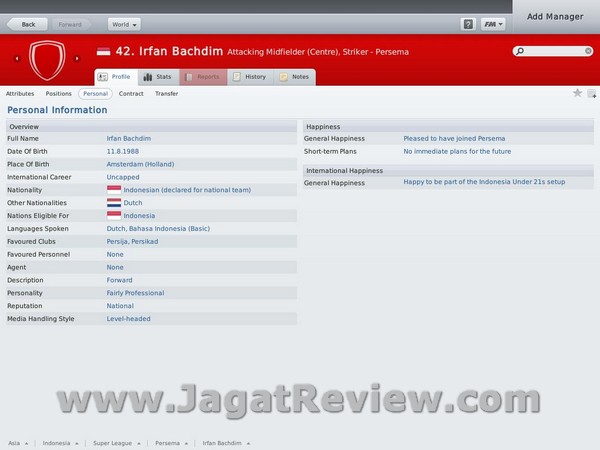Click the Add Manager button
The height and width of the screenshot is (450, 600).
click(555, 16)
